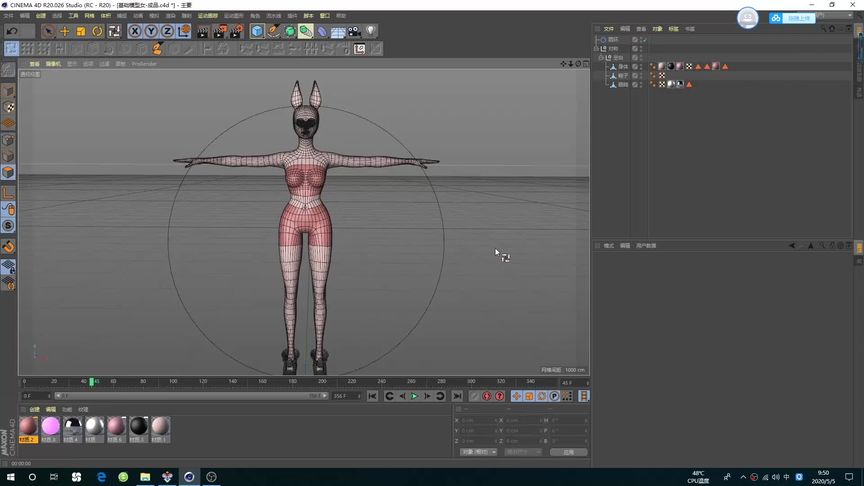Click the Render View clapperboard icon

tap(203, 31)
